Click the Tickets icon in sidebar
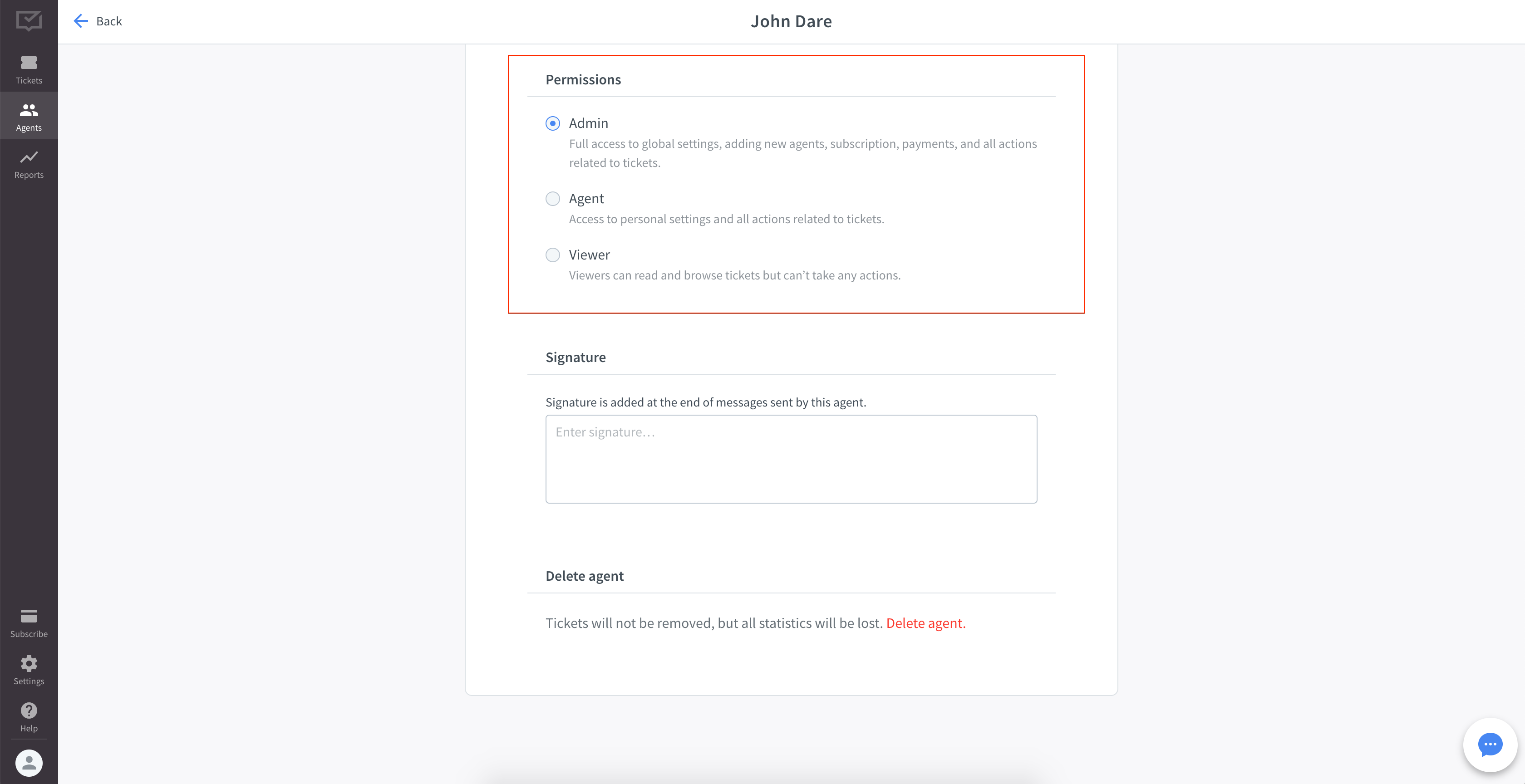The width and height of the screenshot is (1525, 784). coord(29,68)
